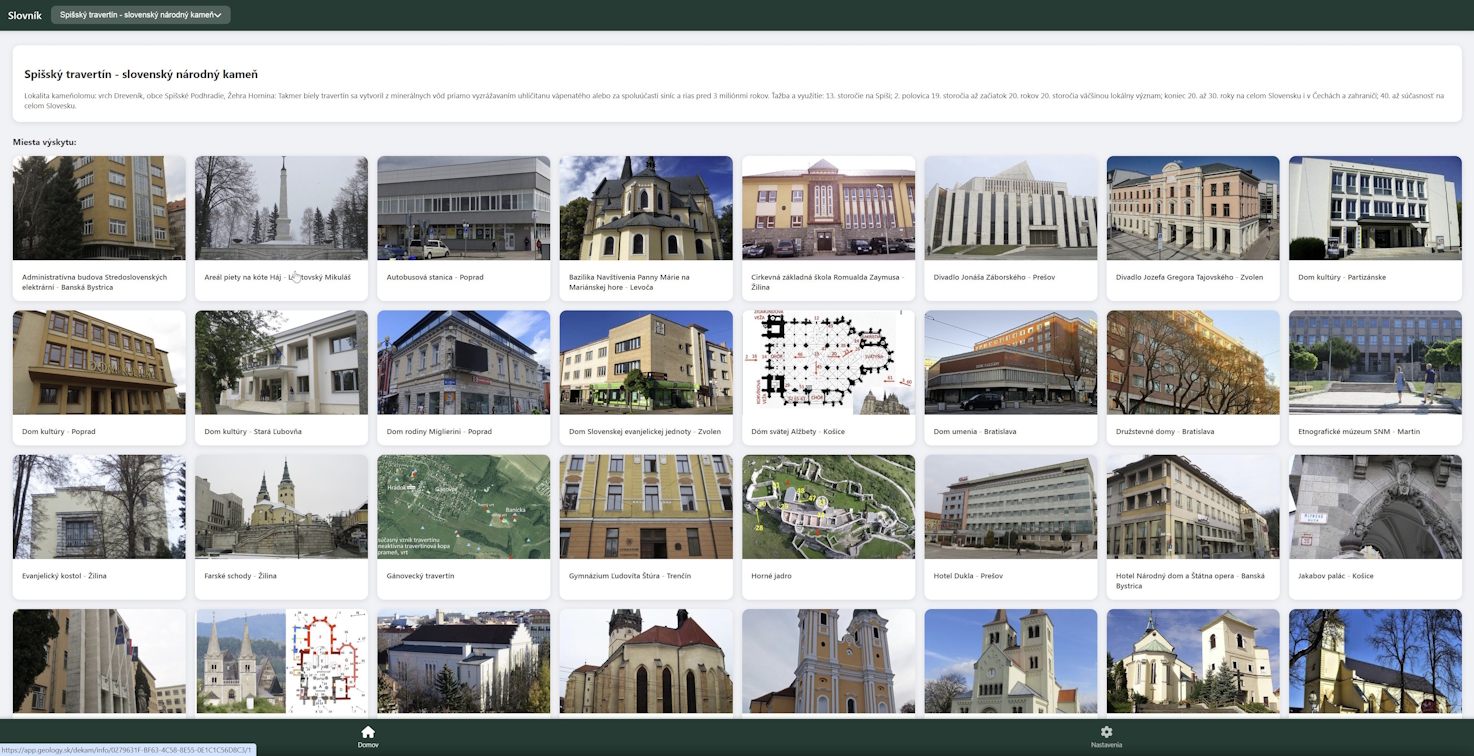Click Družstevné domy Bratislava card
Viewport: 1474px width, 756px height.
pos(1192,377)
